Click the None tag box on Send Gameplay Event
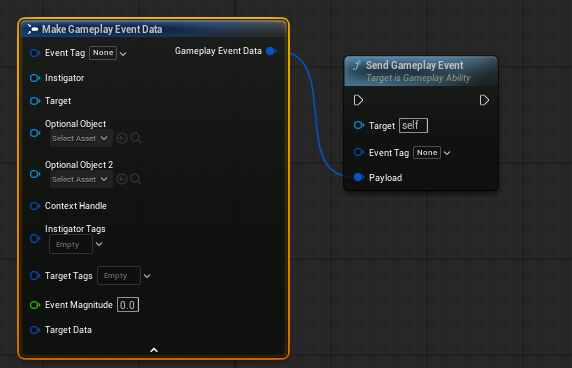 [427, 152]
